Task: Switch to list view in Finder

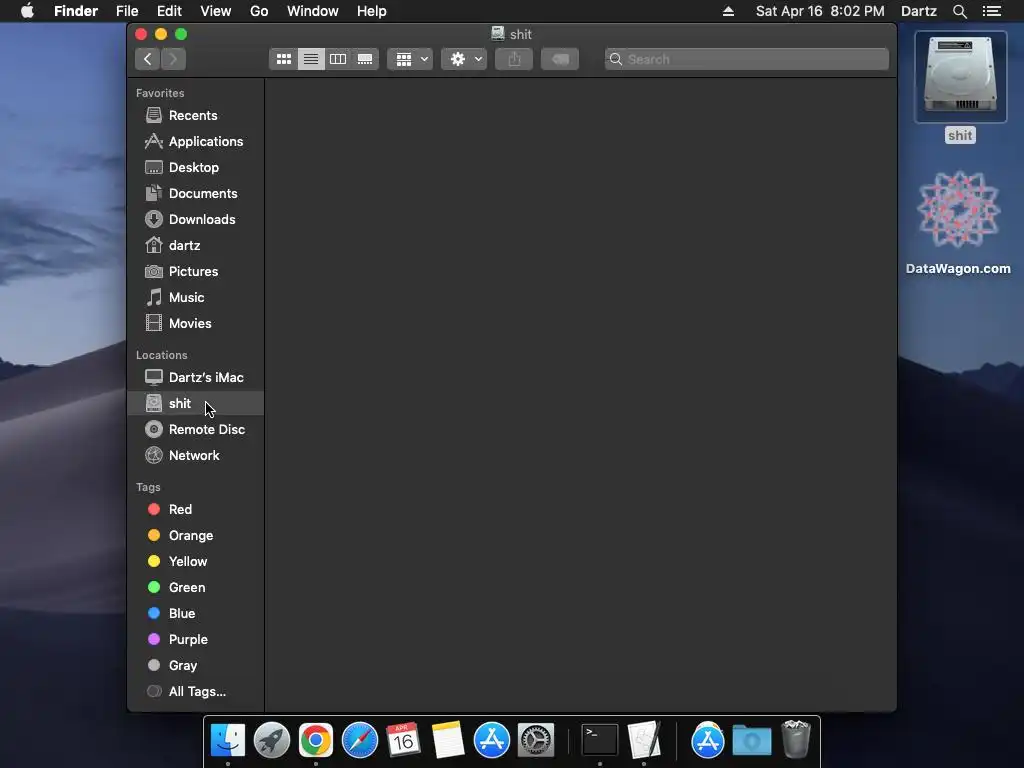Action: (311, 59)
